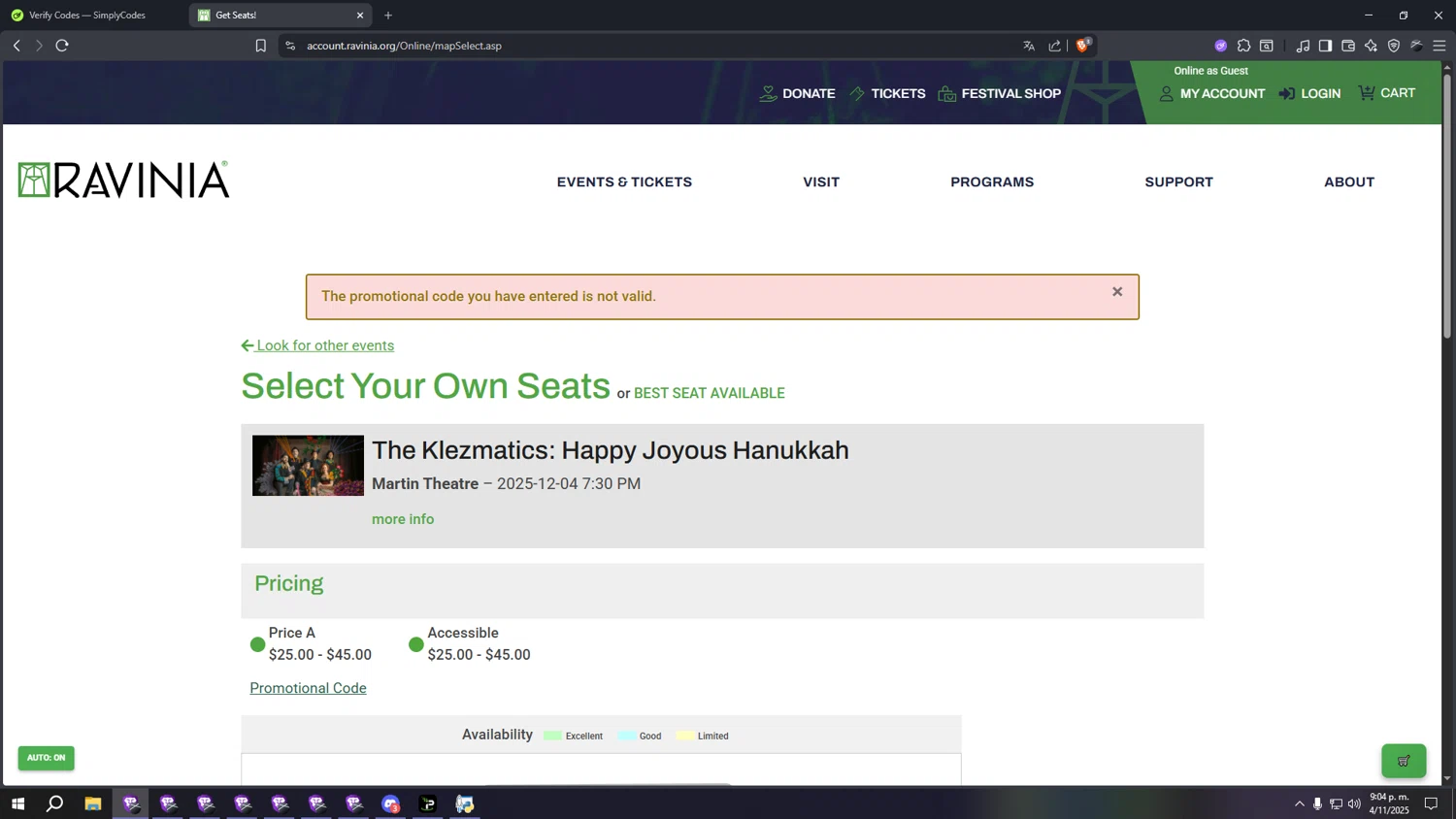Screen dimensions: 1456x819
Task: Click the share page icon in address bar
Action: click(x=1055, y=46)
